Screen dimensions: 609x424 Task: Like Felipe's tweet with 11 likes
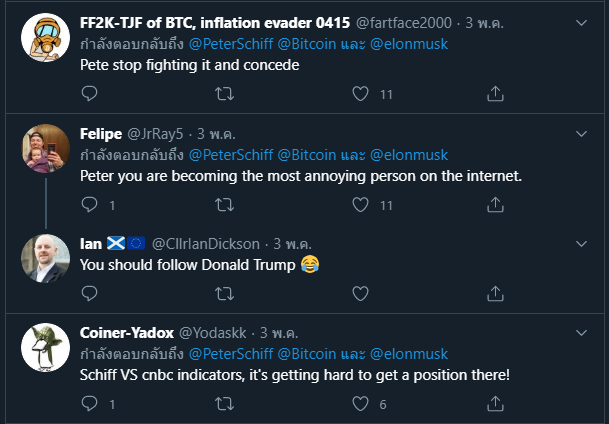click(x=361, y=205)
